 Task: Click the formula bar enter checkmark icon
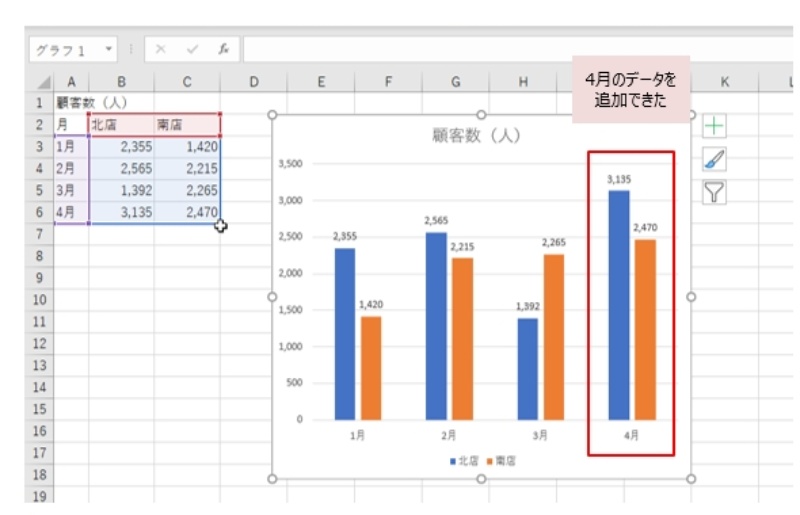click(191, 49)
